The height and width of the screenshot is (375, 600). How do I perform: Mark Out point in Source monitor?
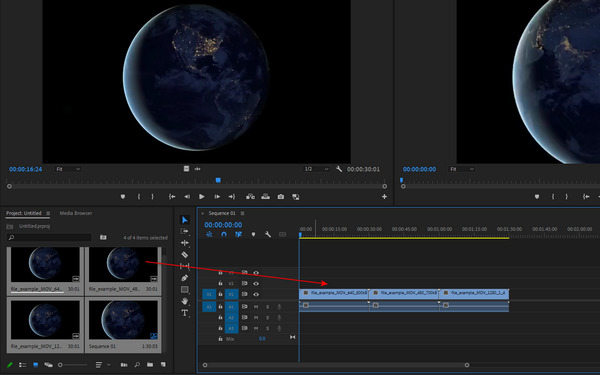pyautogui.click(x=152, y=197)
